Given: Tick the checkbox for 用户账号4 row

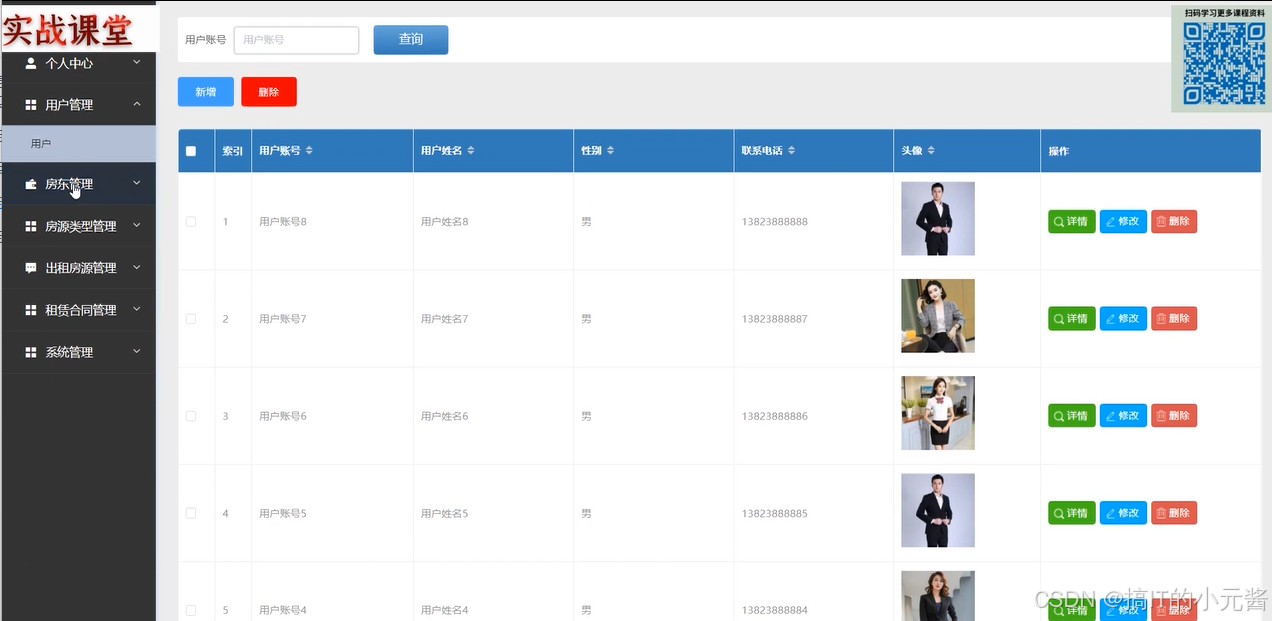Looking at the screenshot, I should click(x=191, y=610).
